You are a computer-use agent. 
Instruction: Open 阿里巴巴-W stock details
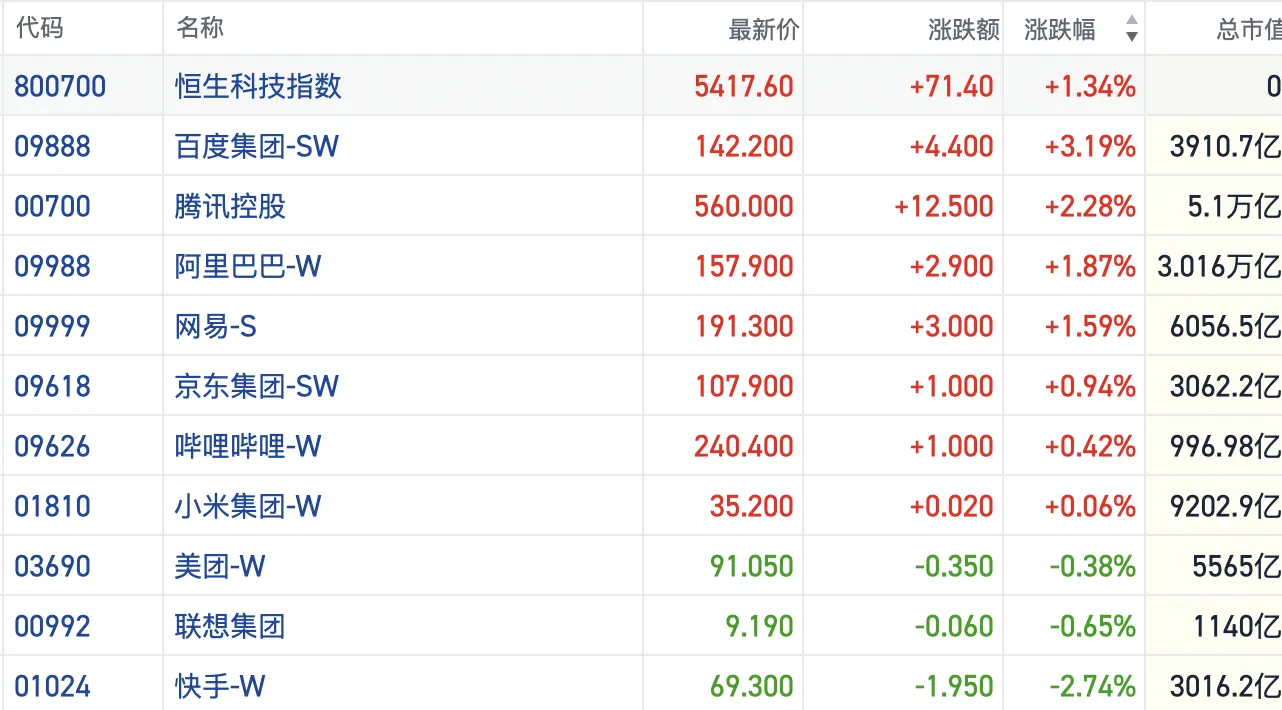pyautogui.click(x=248, y=266)
